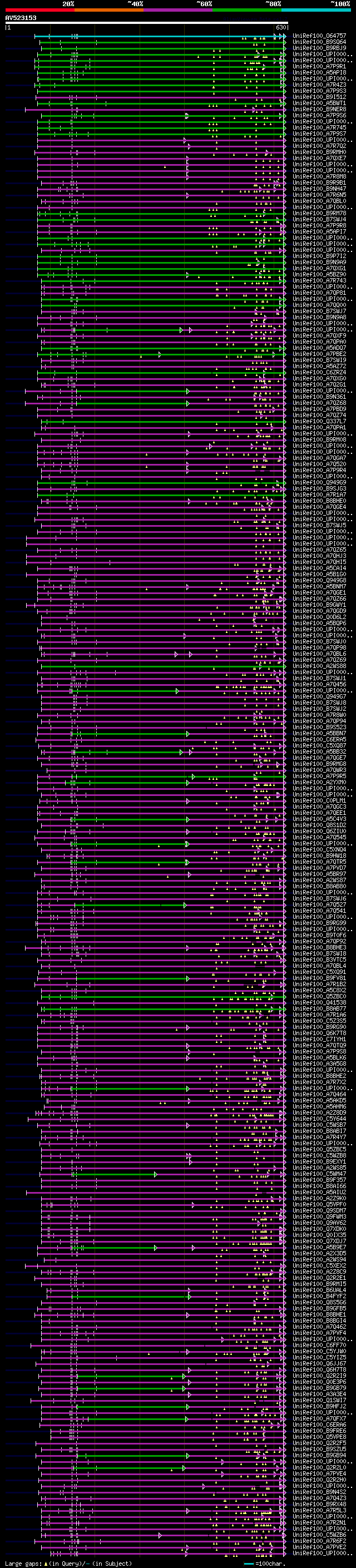Select hit label UniRef100_Q949G9
This screenshot has height=1568, width=356.
pos(319,482)
